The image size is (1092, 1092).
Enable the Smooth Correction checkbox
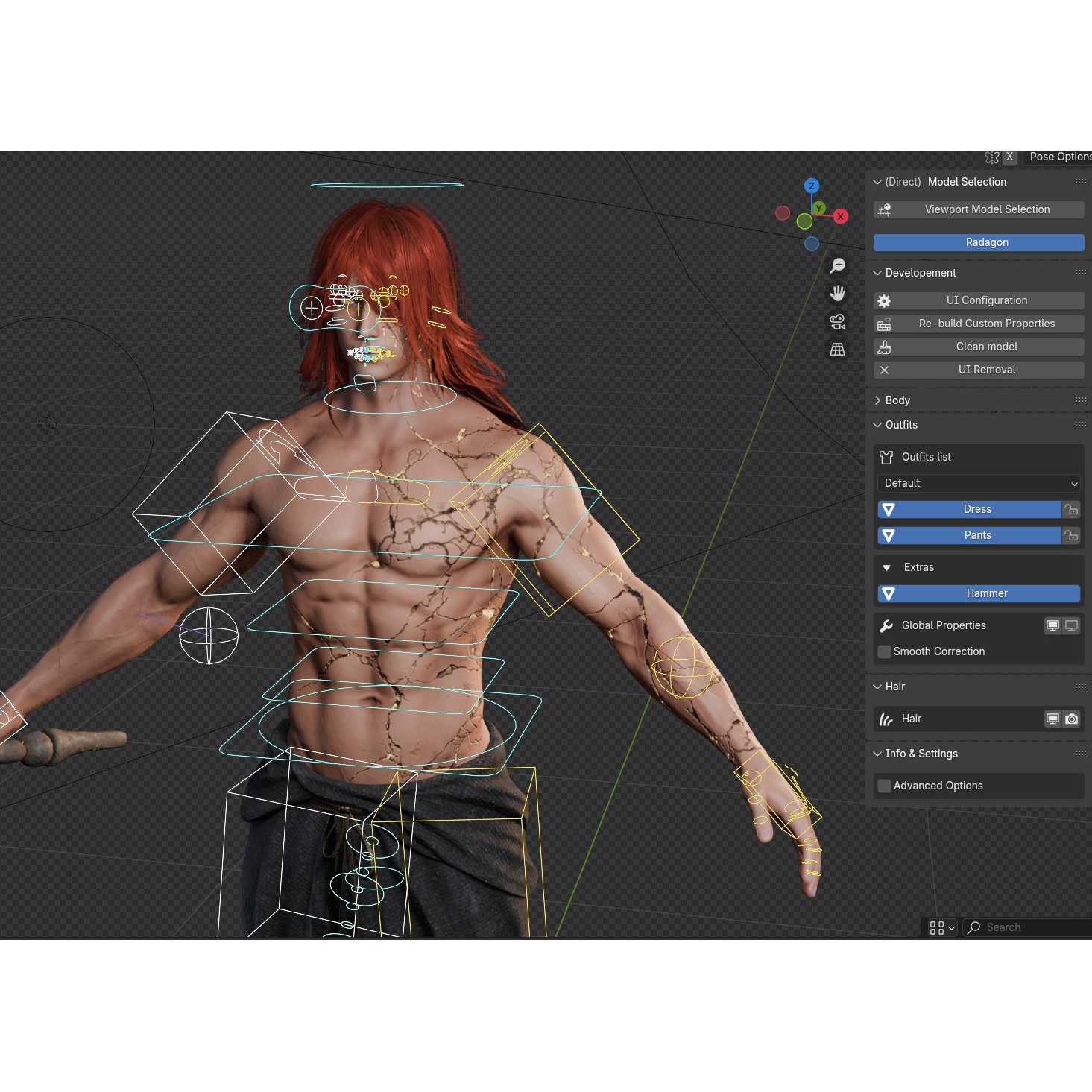[x=885, y=651]
